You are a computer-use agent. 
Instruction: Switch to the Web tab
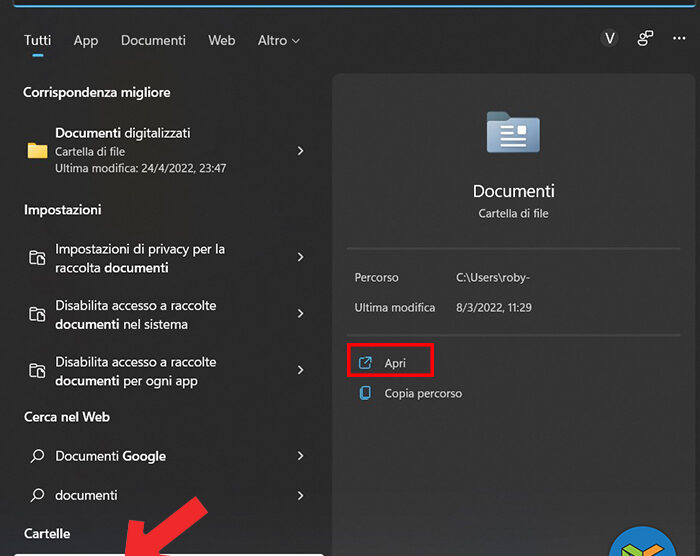point(221,40)
